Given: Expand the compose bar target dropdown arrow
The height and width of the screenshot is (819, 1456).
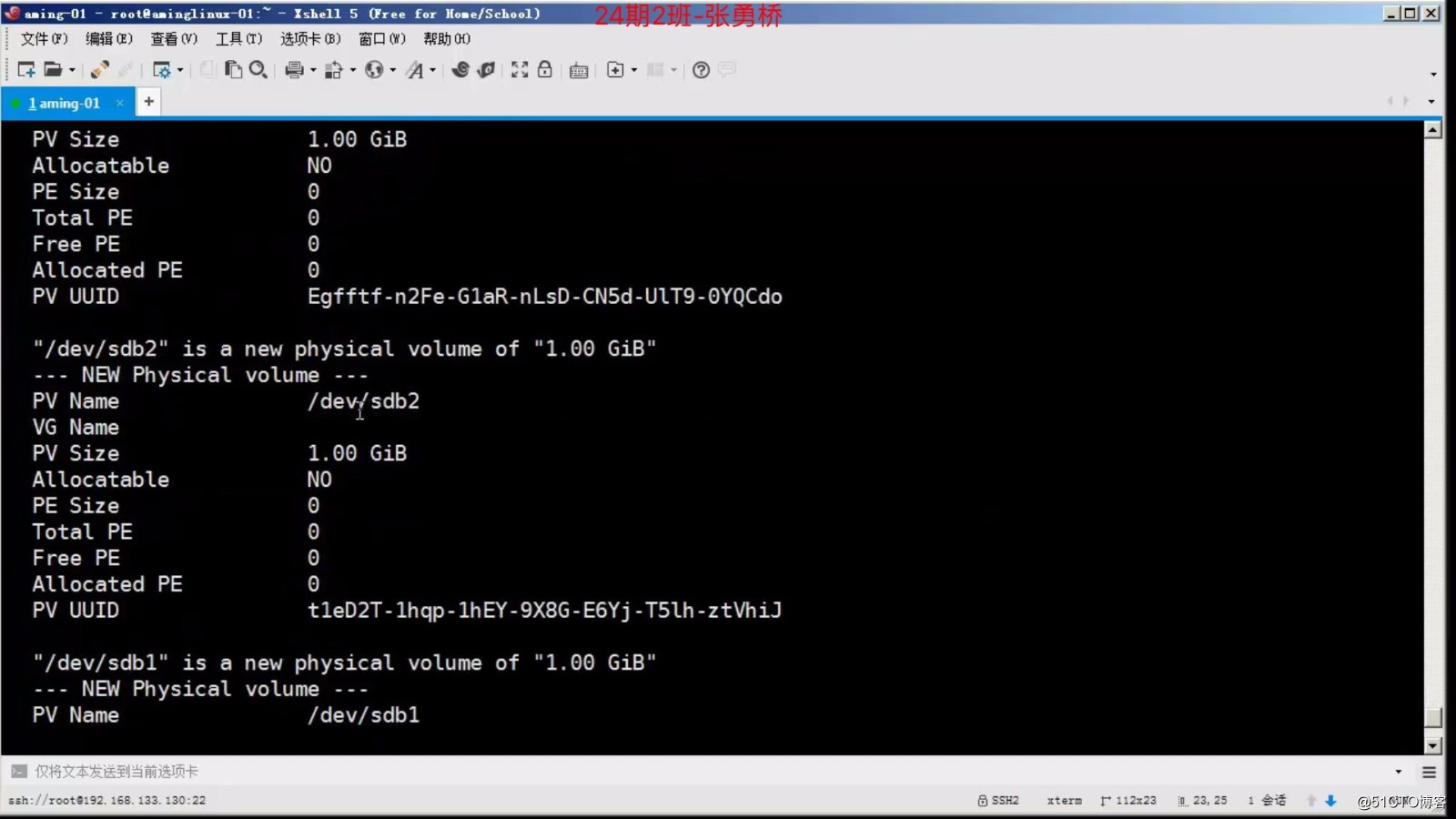Looking at the screenshot, I should pyautogui.click(x=1399, y=772).
